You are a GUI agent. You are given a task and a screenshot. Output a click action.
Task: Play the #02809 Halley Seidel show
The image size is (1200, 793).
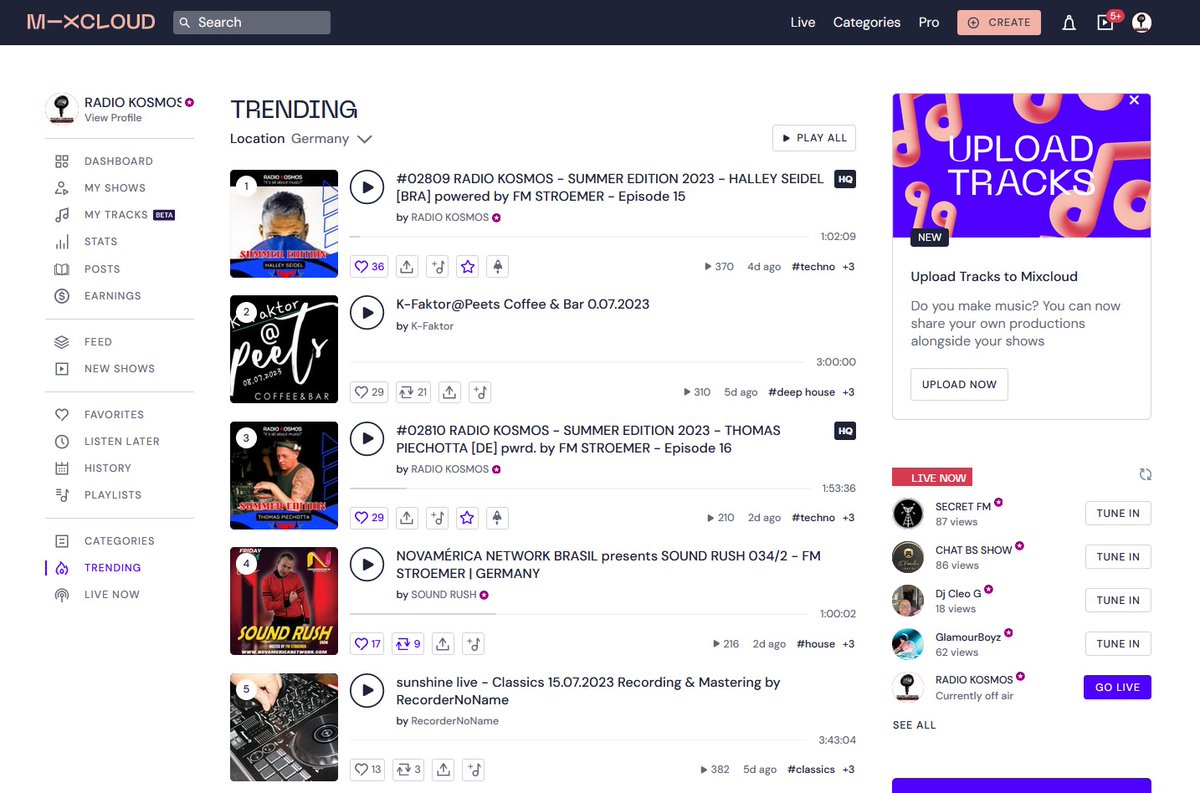(x=367, y=187)
